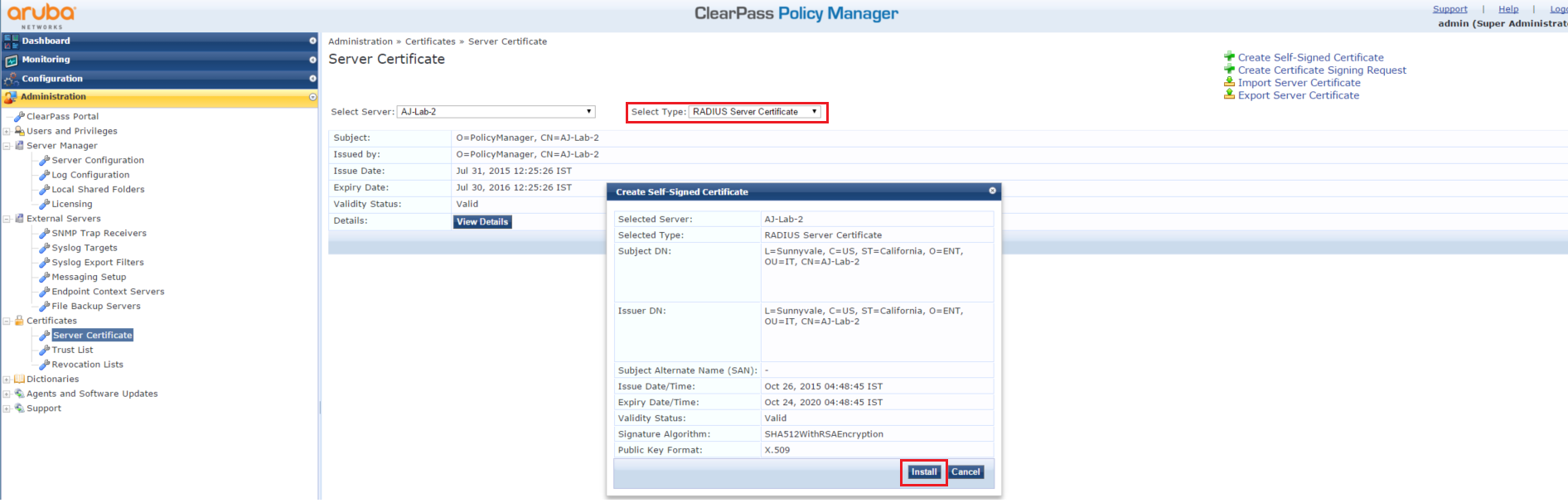
Task: Expand the Support tree node
Action: pyautogui.click(x=7, y=409)
